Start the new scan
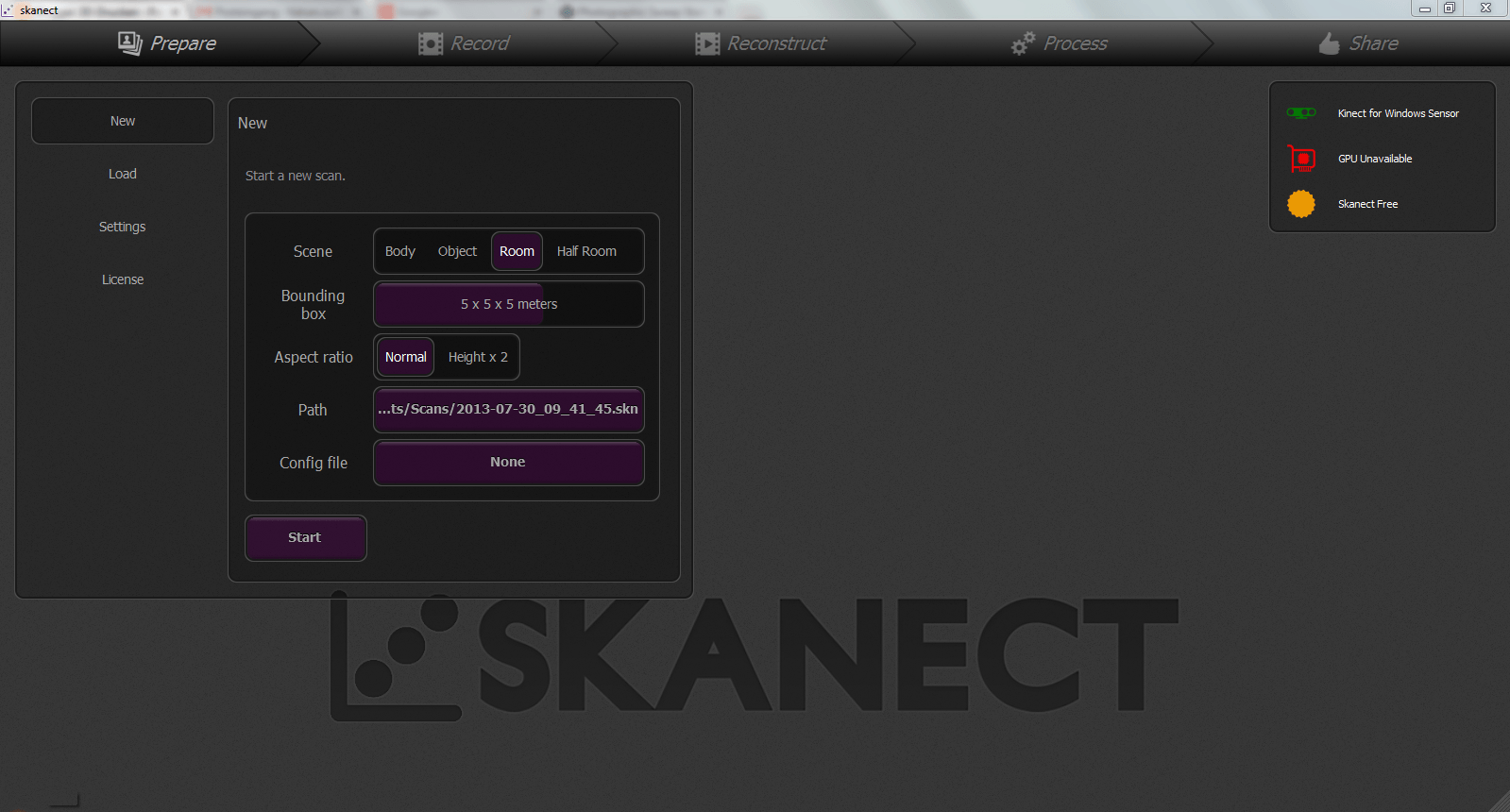Image resolution: width=1510 pixels, height=812 pixels. pos(306,538)
